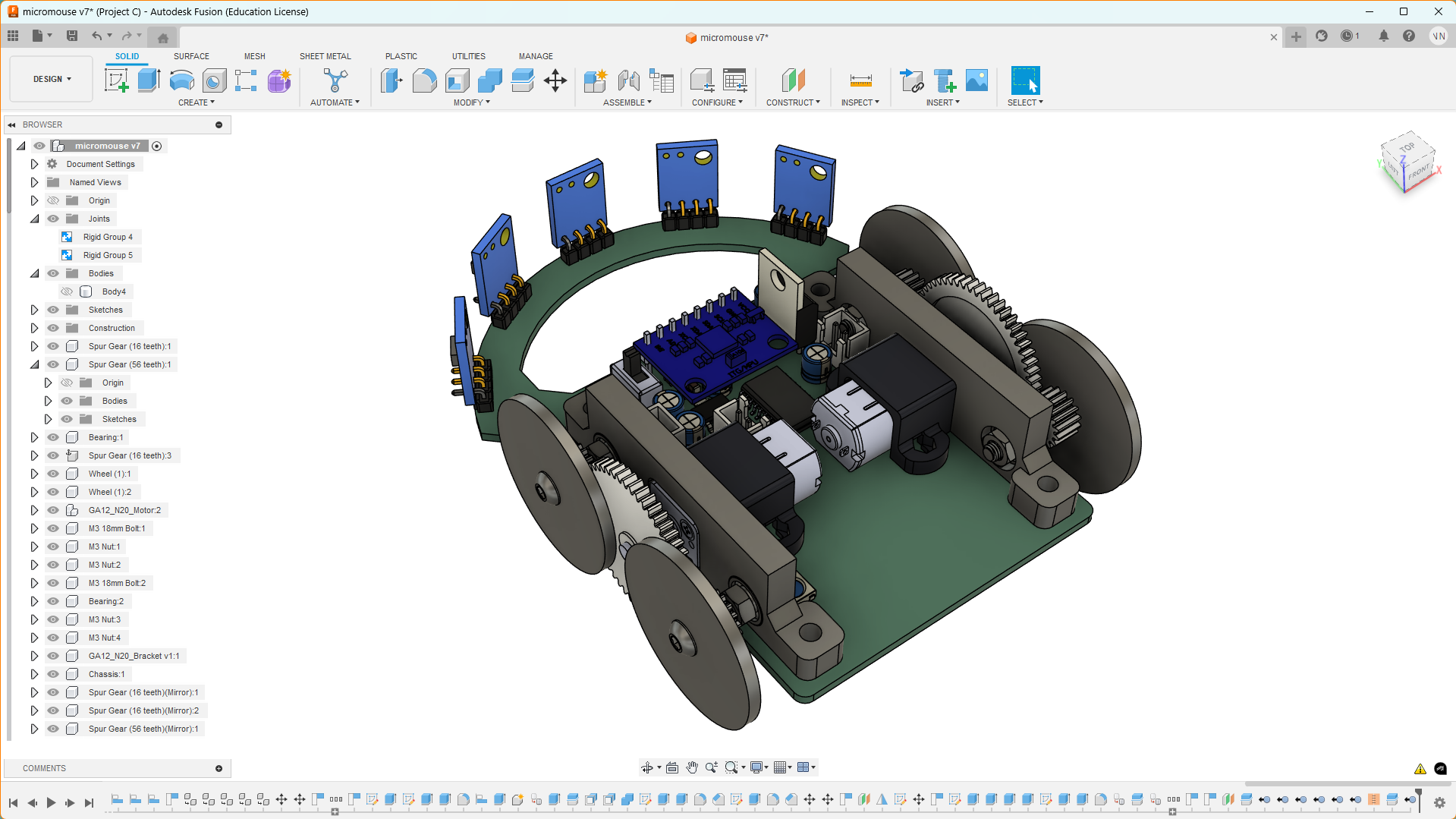Image resolution: width=1456 pixels, height=819 pixels.
Task: Activate the Move/Copy tool
Action: click(555, 80)
